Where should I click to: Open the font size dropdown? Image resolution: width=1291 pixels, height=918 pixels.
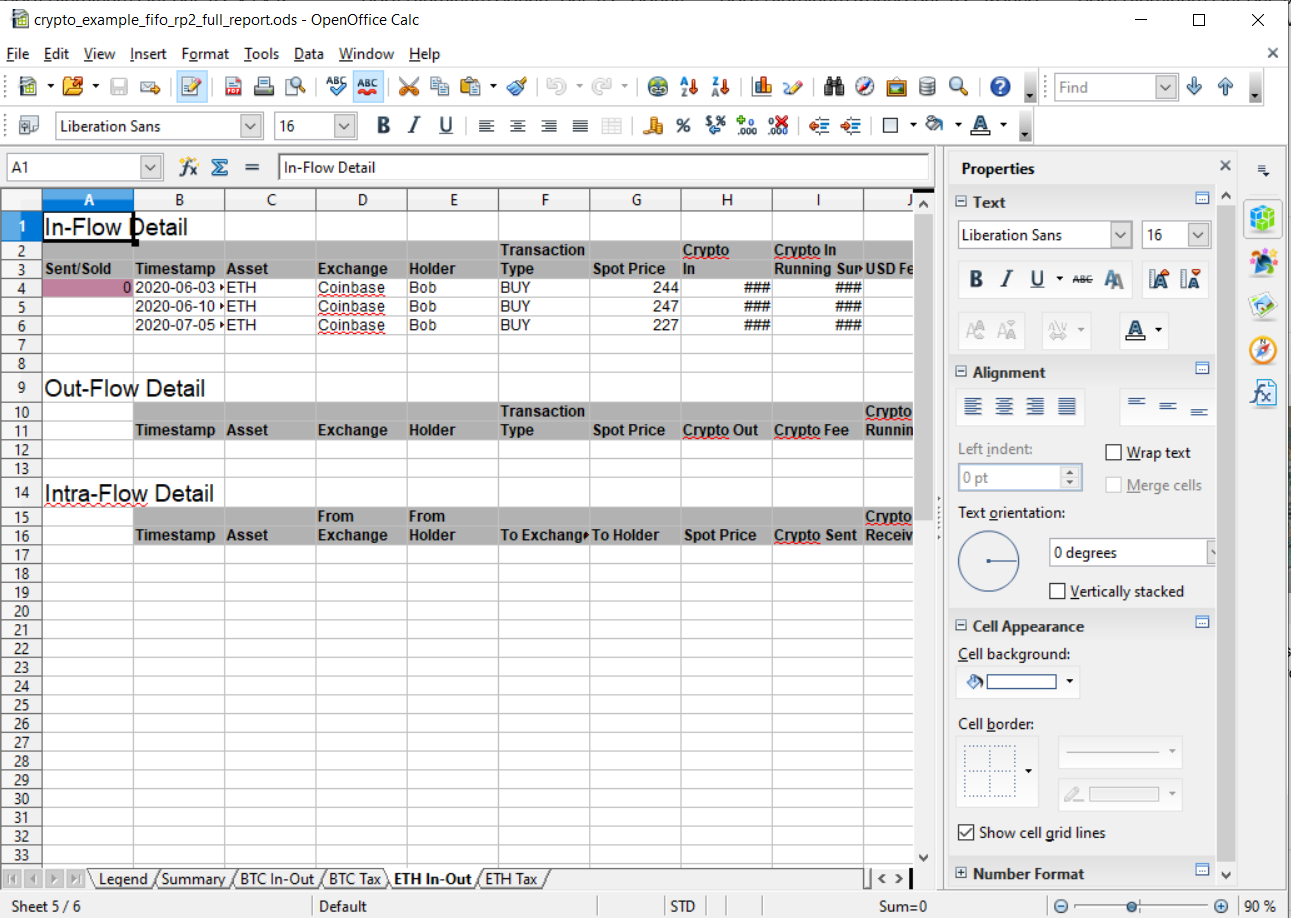(342, 125)
